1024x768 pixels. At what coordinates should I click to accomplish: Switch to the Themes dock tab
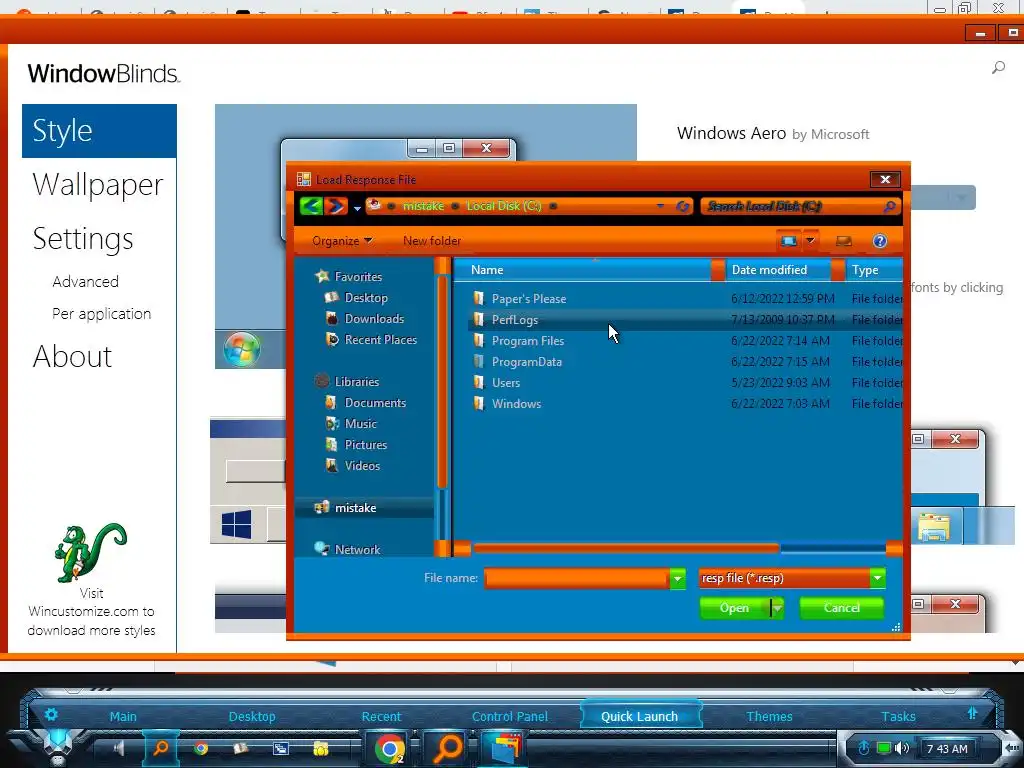(769, 716)
